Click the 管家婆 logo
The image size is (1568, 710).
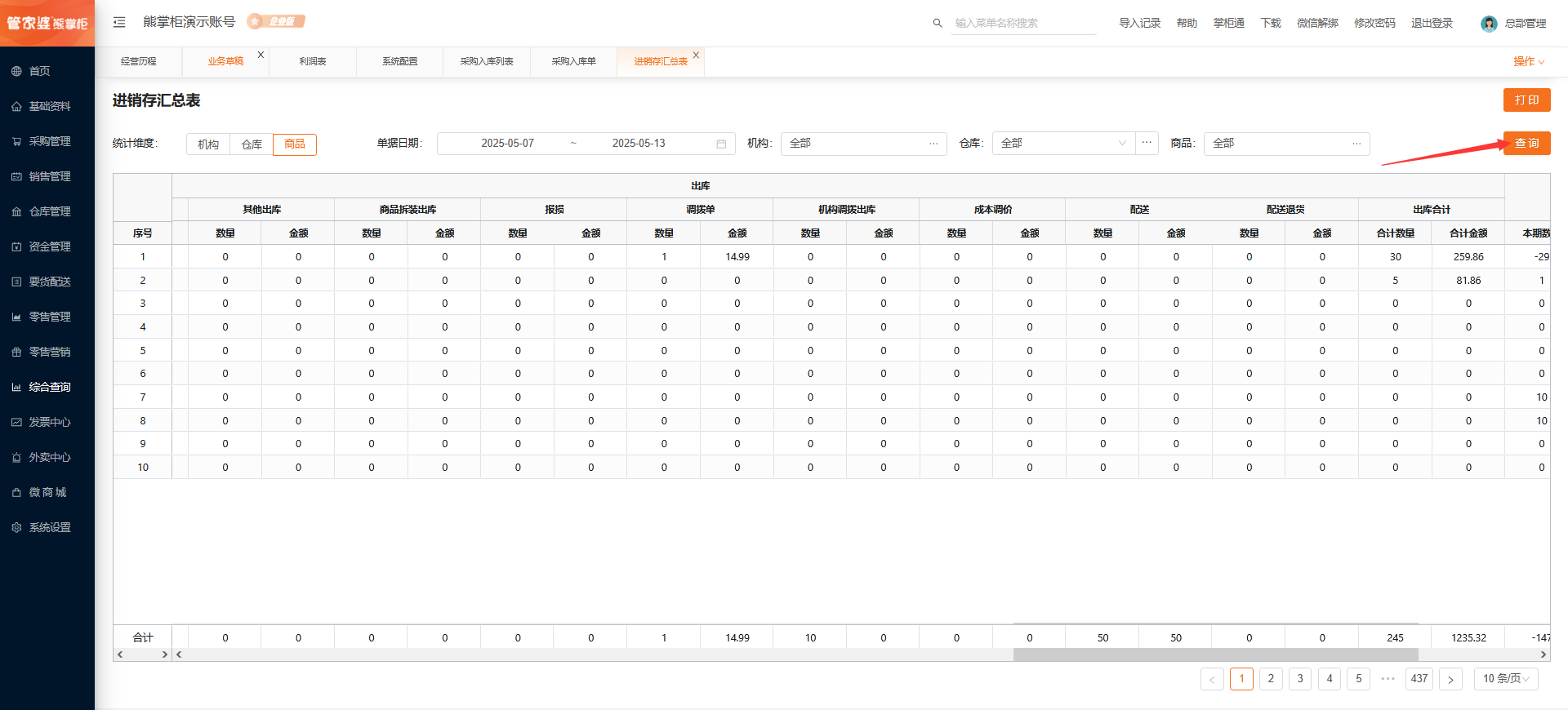click(x=47, y=23)
